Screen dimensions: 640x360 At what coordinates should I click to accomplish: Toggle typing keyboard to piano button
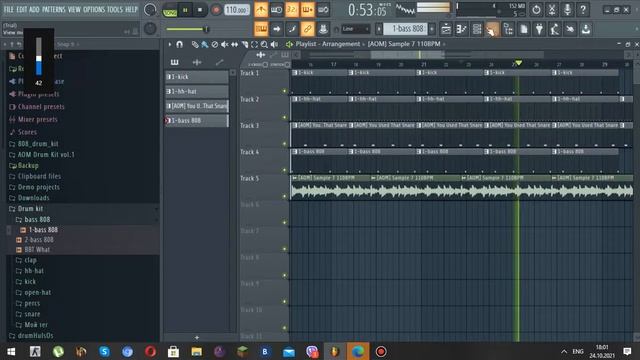[261, 29]
